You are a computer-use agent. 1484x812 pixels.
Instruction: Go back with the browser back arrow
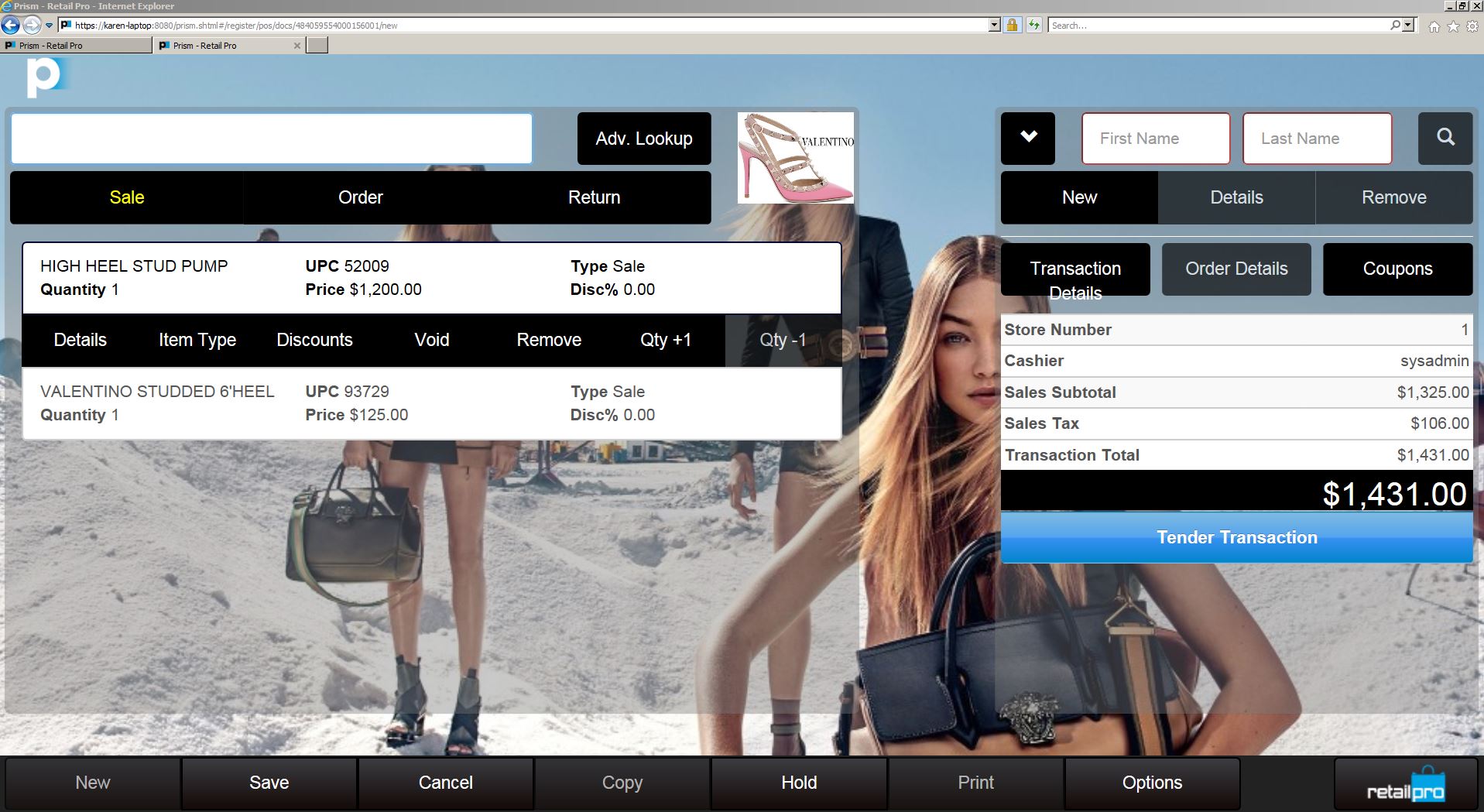tap(10, 26)
